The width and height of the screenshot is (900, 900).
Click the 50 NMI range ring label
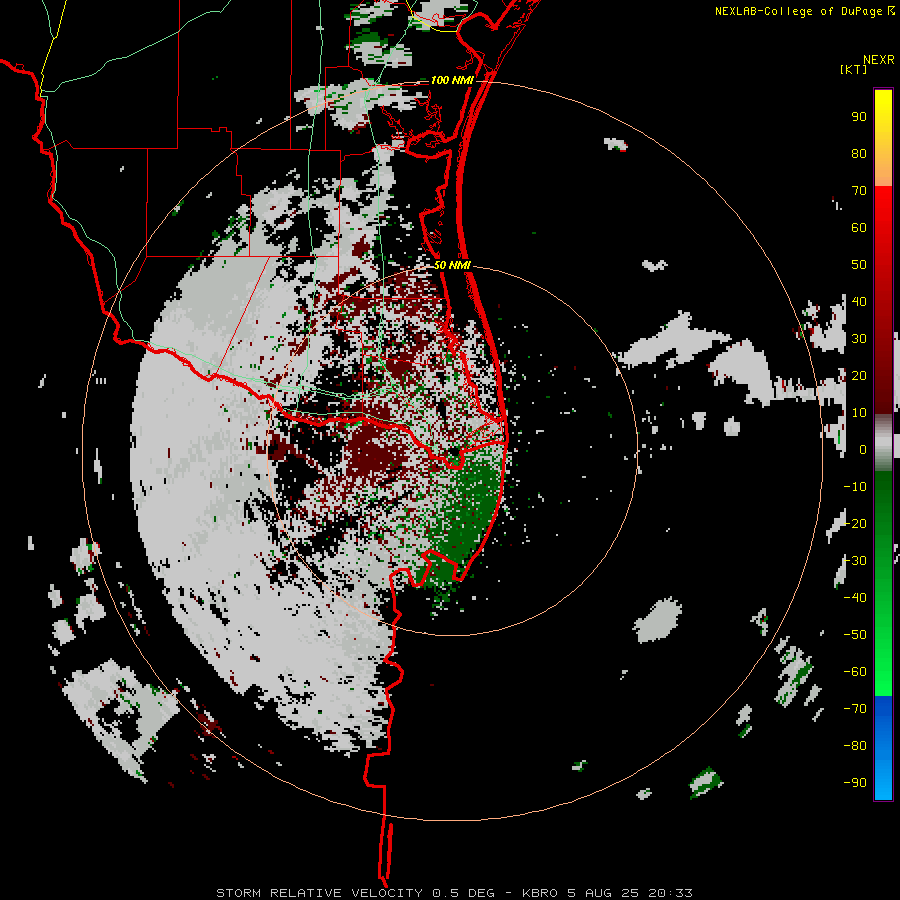452,265
